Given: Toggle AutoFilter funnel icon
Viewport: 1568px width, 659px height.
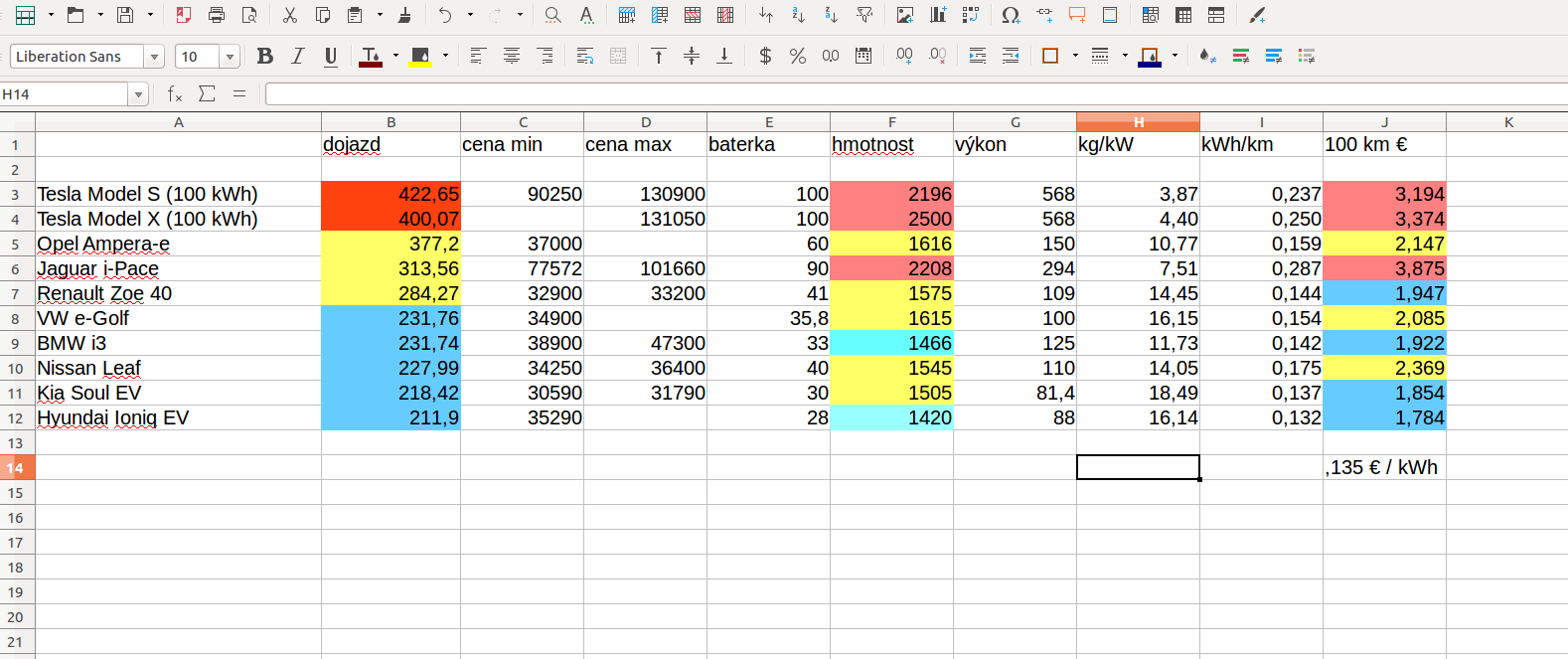Looking at the screenshot, I should pyautogui.click(x=864, y=15).
